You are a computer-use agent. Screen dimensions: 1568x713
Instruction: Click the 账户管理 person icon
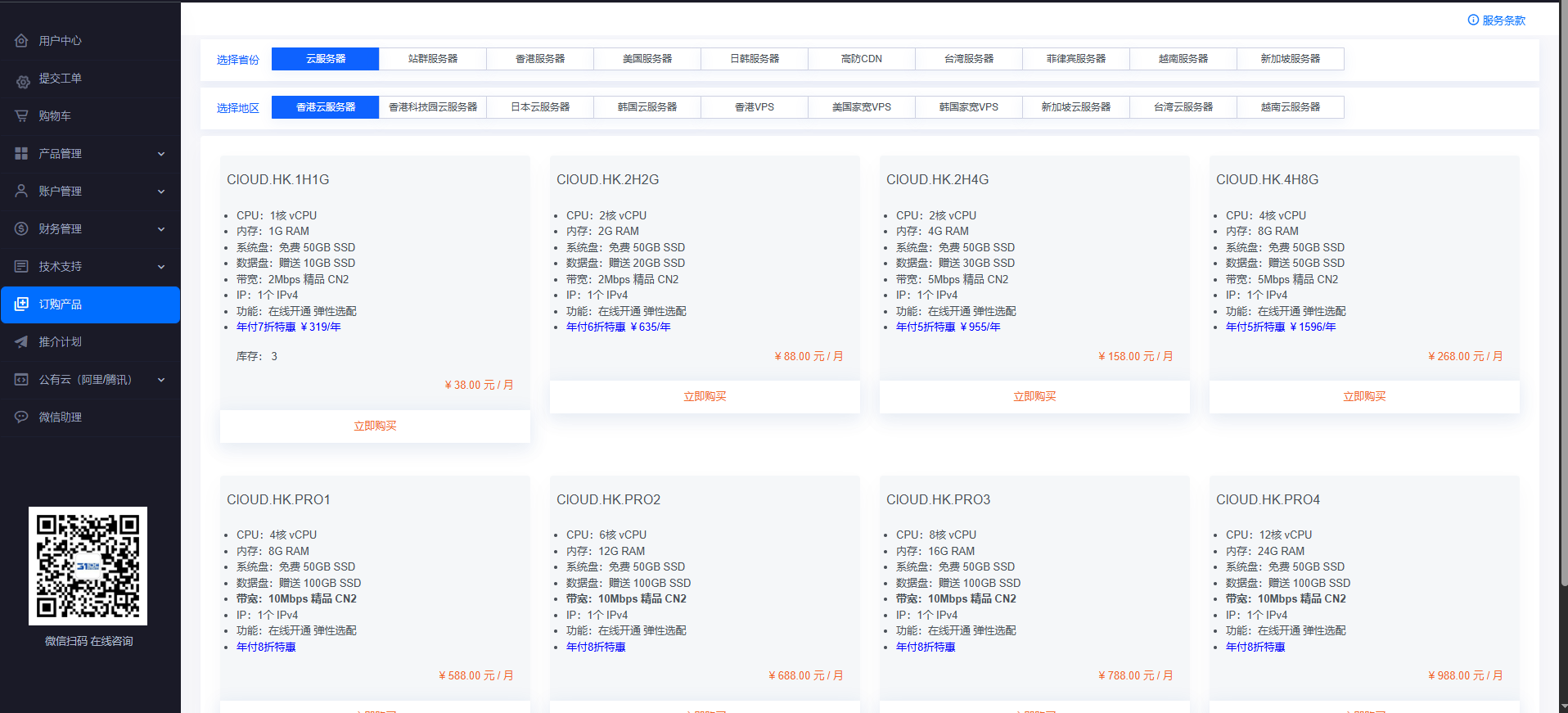click(x=21, y=191)
